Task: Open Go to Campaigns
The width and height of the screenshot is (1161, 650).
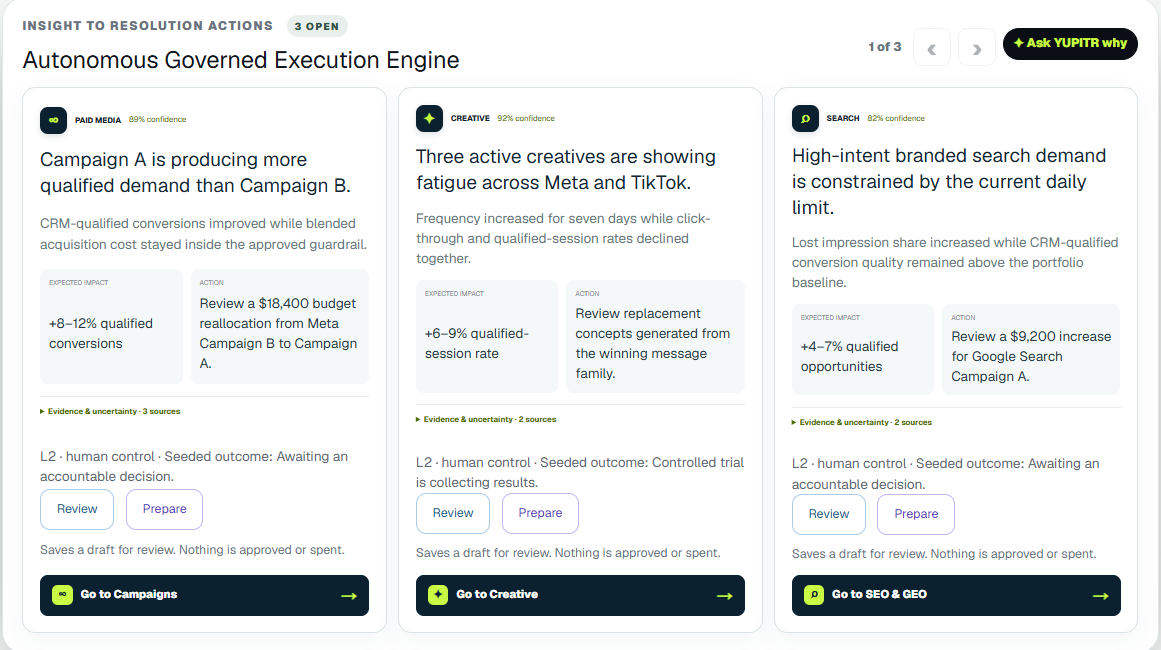Action: (204, 595)
